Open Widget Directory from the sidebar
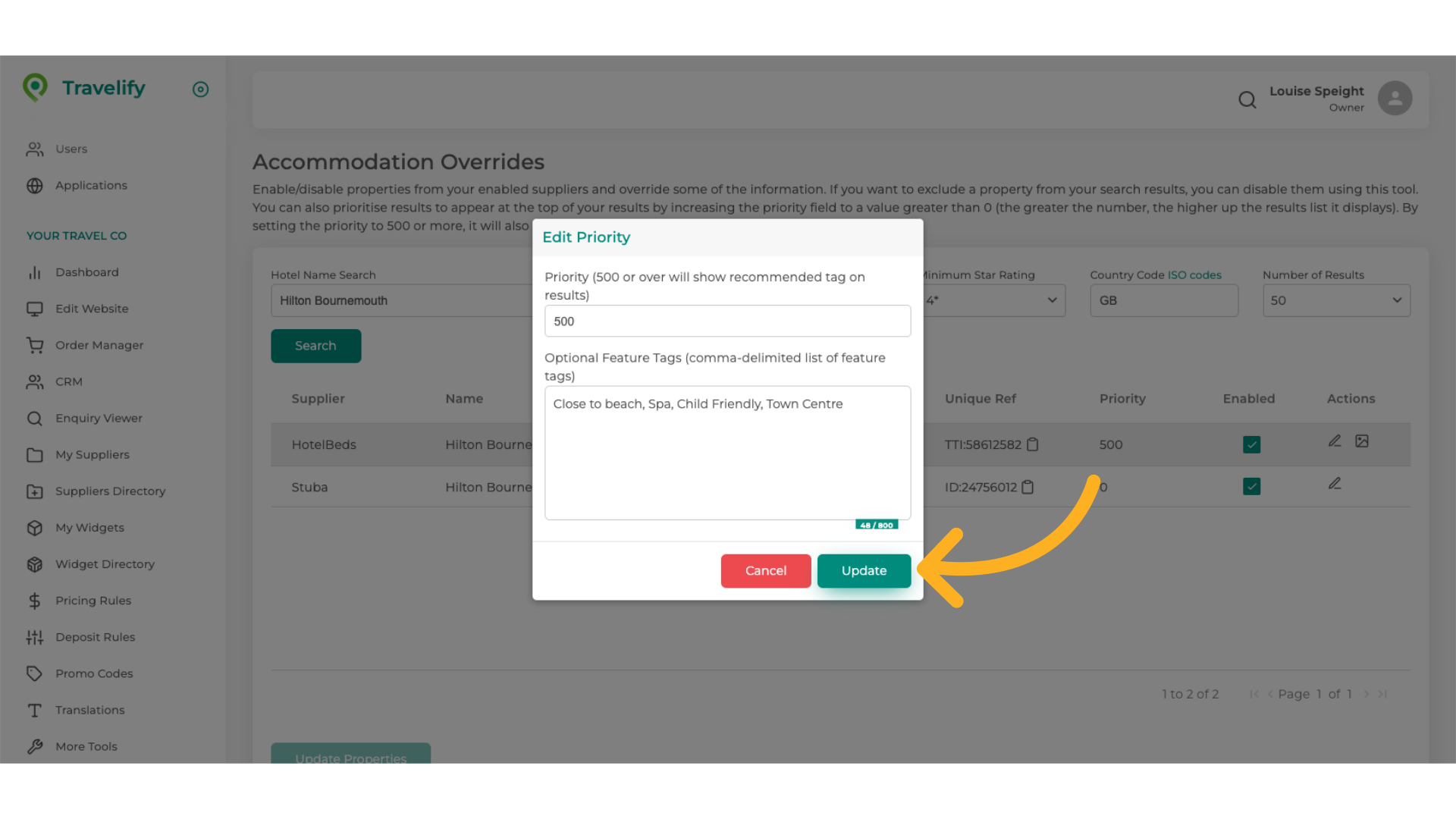Screen dimensions: 1456x819 105,564
